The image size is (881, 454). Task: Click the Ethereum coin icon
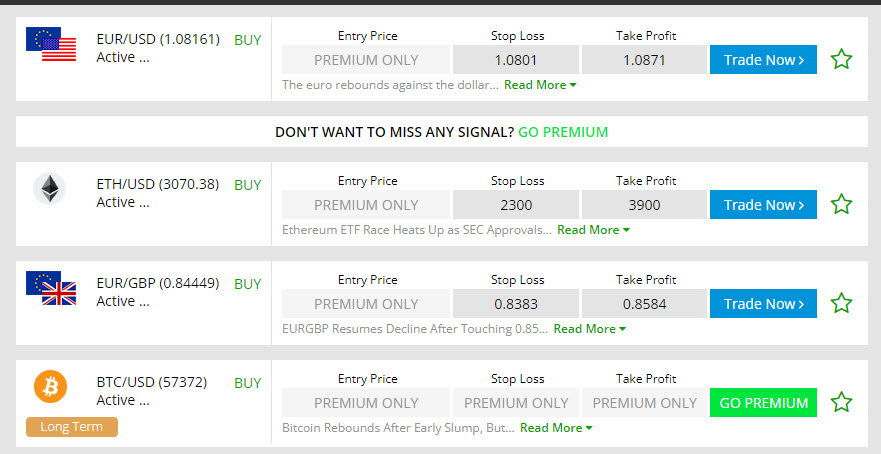point(49,189)
